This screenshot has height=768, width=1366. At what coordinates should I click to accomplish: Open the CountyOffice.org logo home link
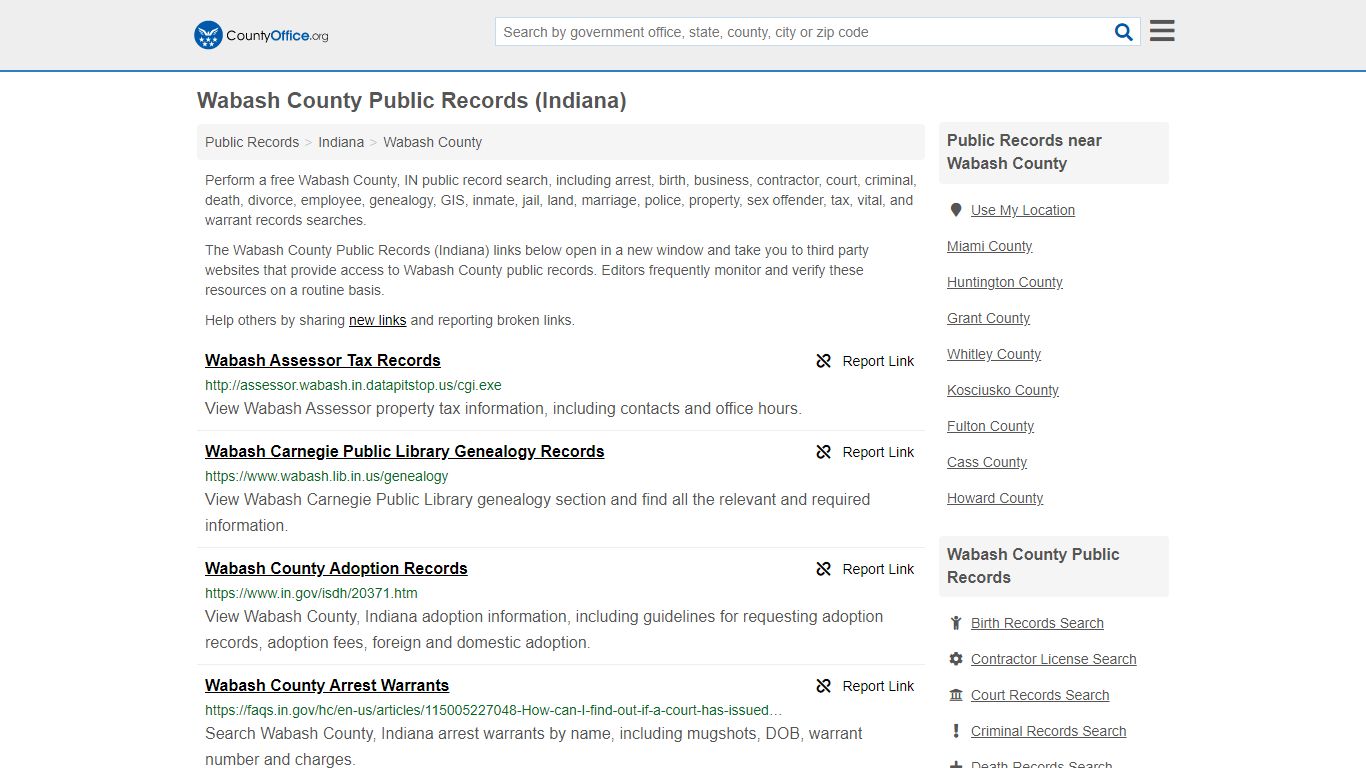[x=261, y=35]
